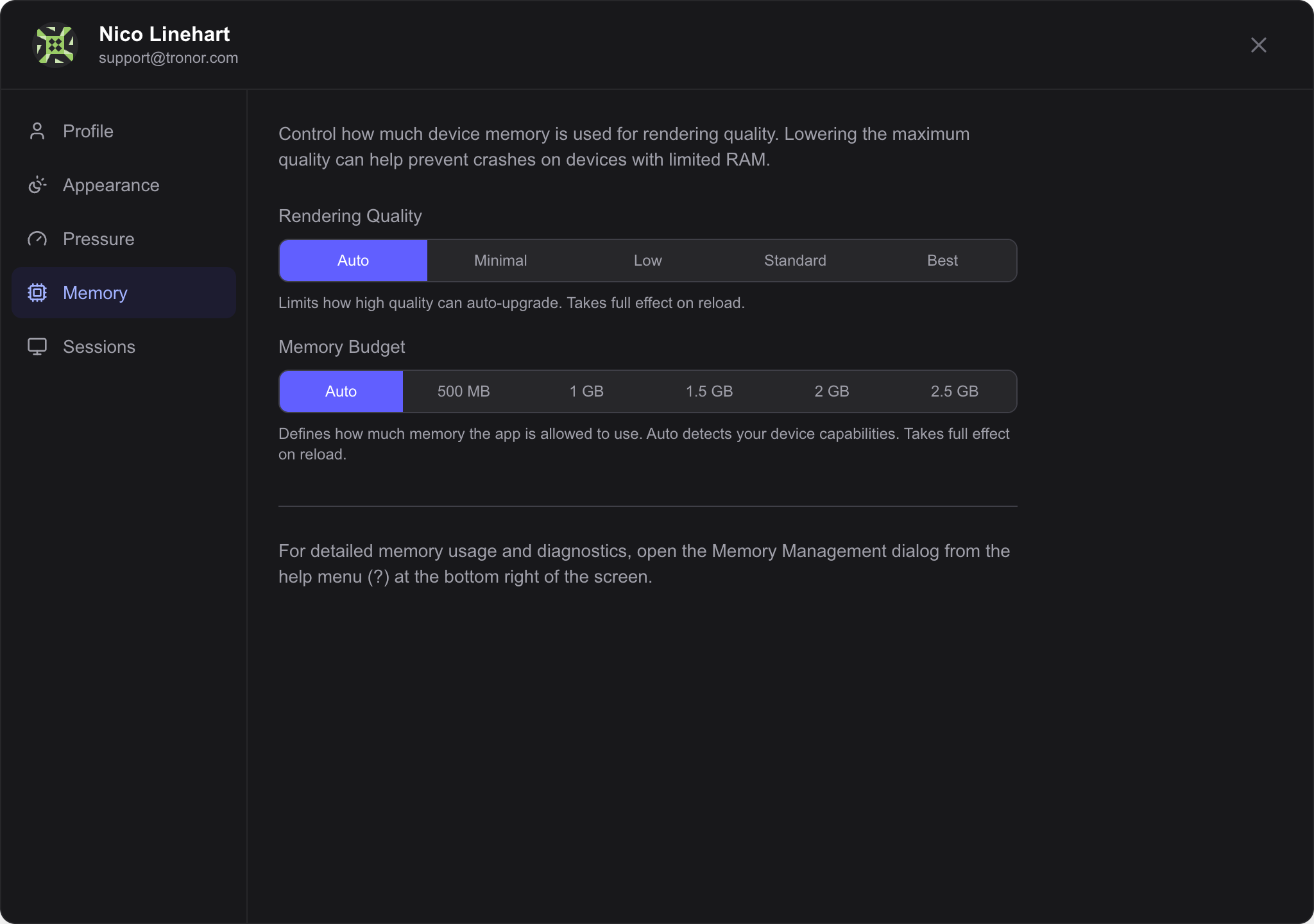
Task: Choose Standard rendering quality
Action: coord(795,261)
